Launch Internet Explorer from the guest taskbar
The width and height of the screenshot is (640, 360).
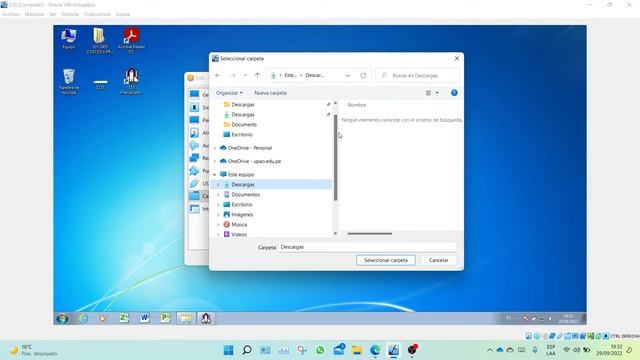tap(83, 318)
